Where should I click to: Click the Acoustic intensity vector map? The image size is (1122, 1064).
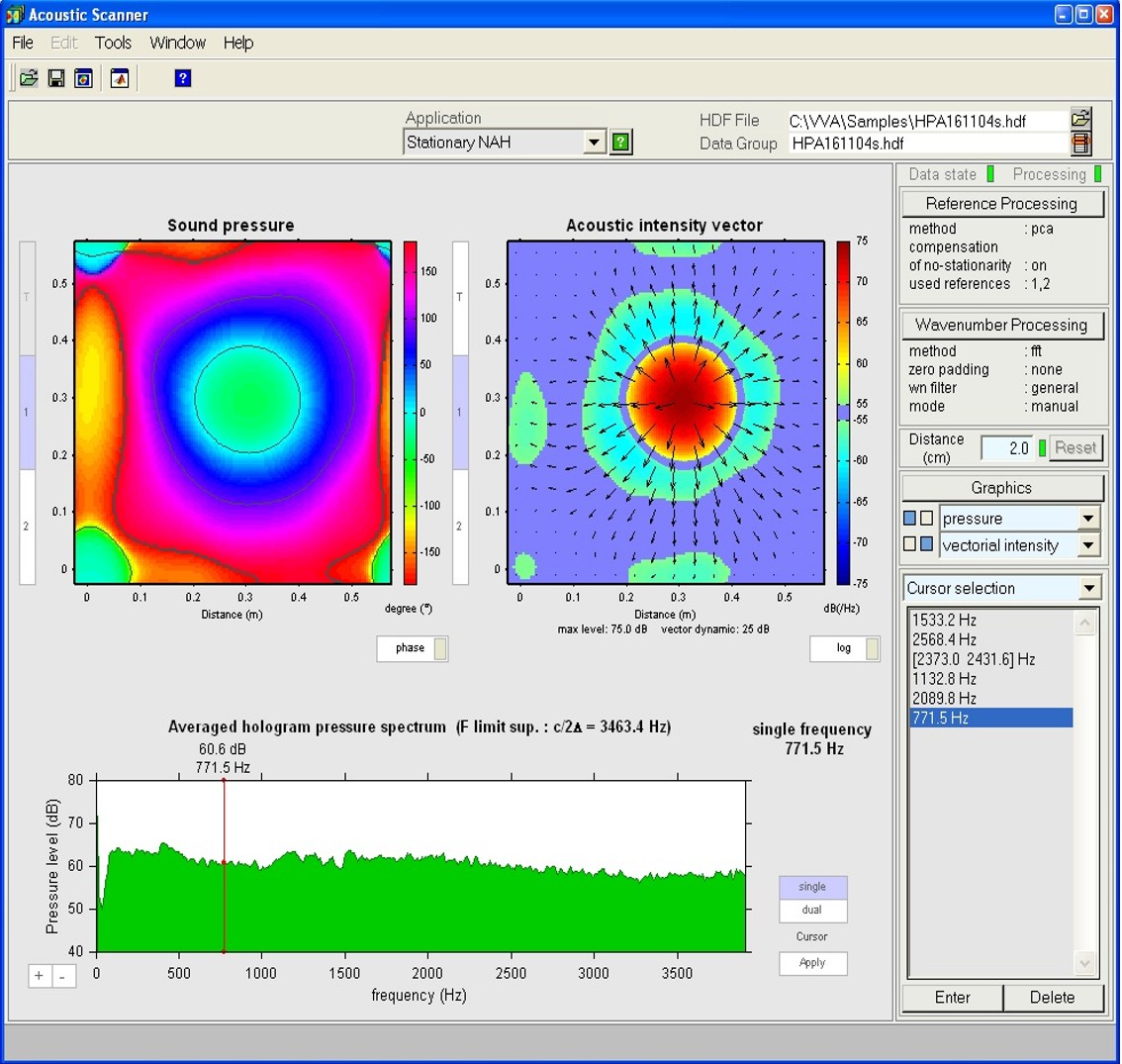(x=666, y=413)
